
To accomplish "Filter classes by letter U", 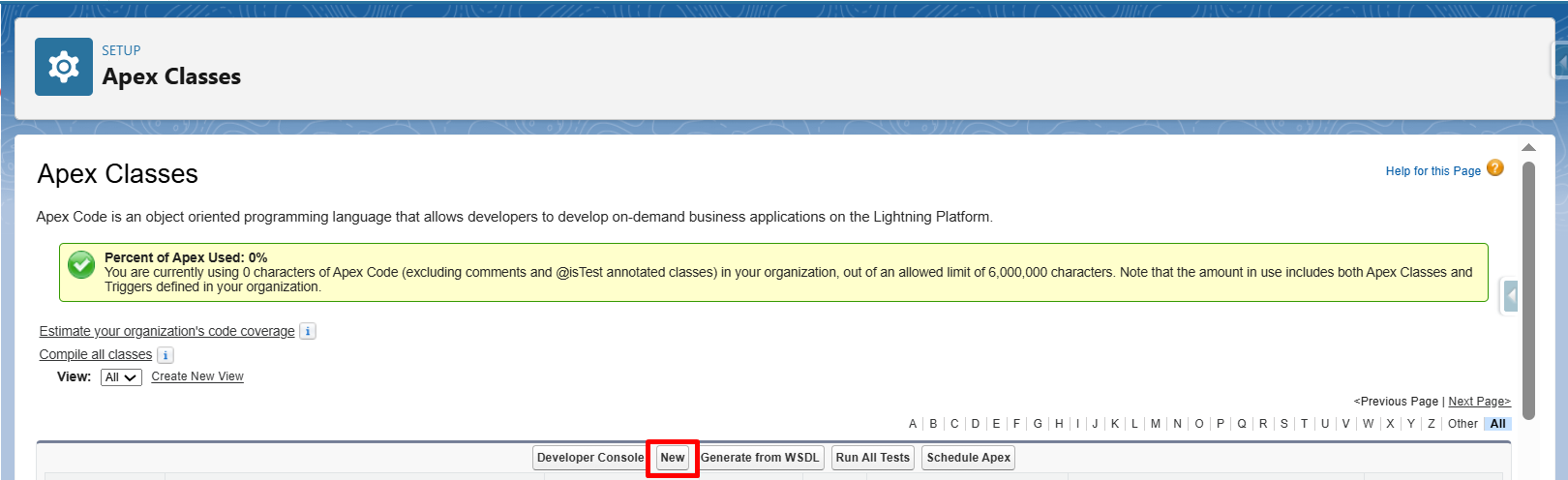I will pos(1325,424).
